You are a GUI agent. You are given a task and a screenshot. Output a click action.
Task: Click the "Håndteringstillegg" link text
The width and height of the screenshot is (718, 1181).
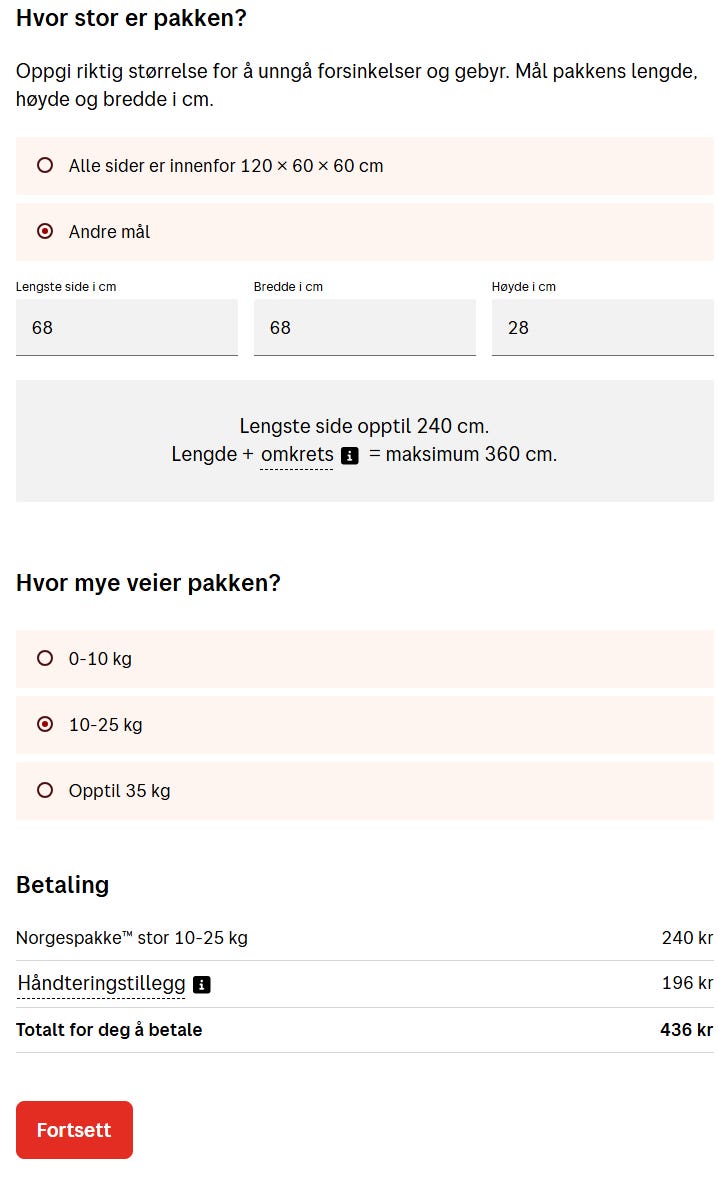pyautogui.click(x=101, y=984)
